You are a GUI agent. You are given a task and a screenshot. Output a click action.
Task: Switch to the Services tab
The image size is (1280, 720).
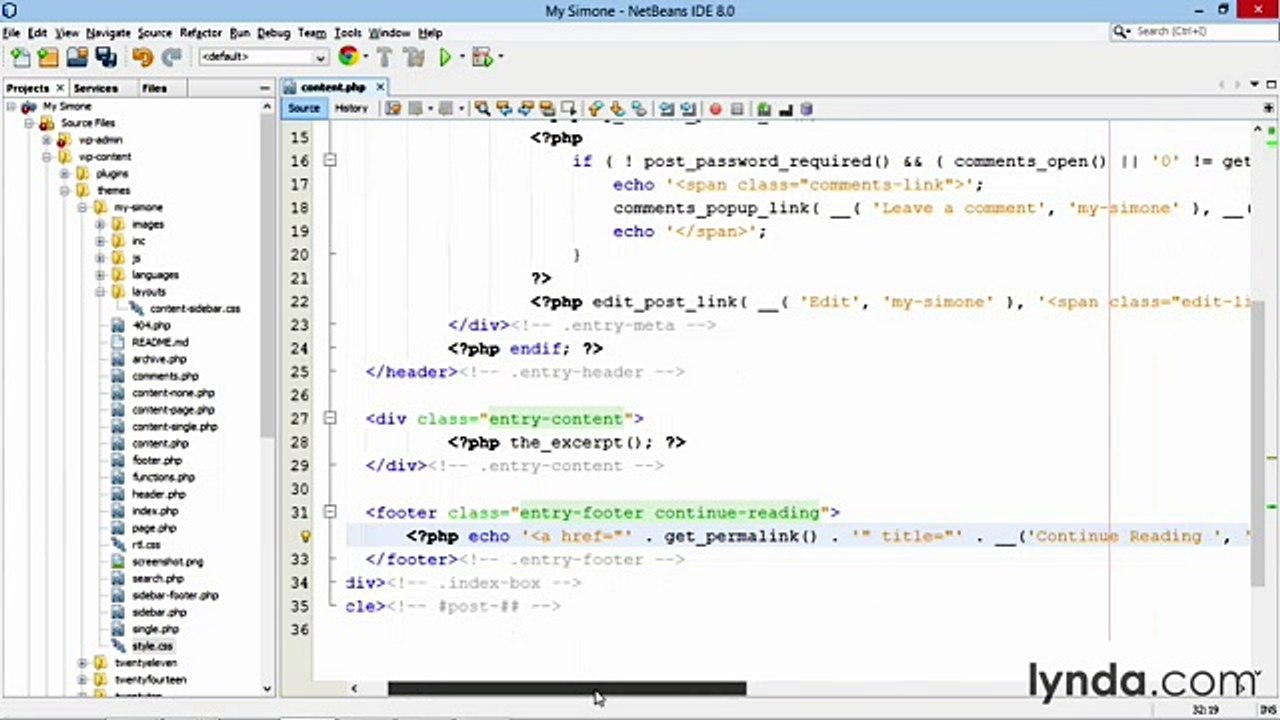click(x=96, y=88)
